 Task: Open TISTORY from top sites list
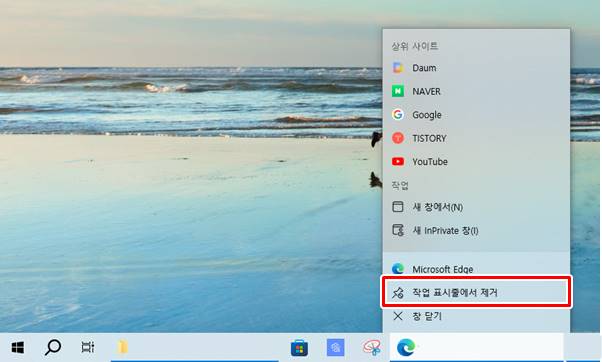476,138
